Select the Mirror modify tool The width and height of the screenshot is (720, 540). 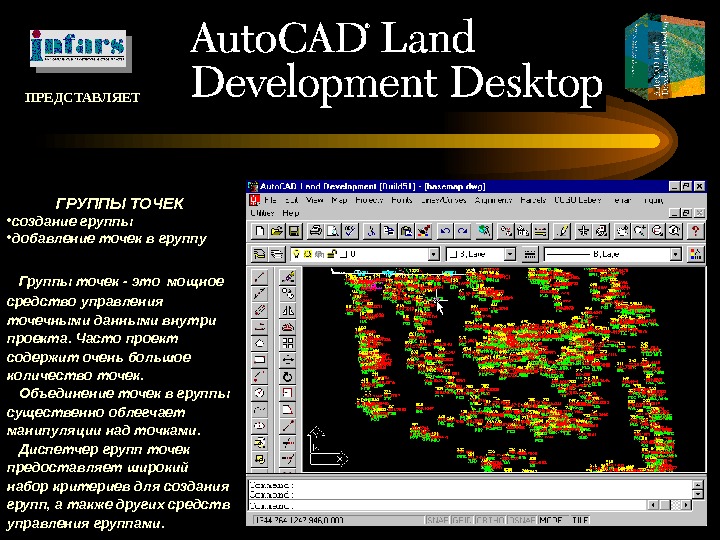click(x=288, y=310)
